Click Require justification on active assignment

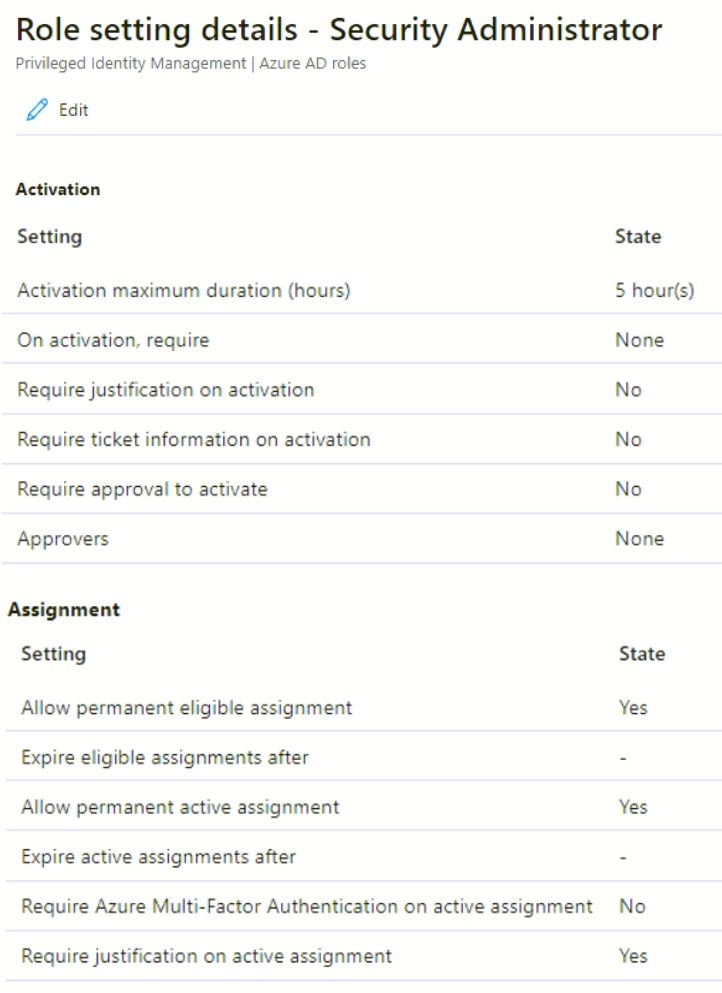click(206, 956)
